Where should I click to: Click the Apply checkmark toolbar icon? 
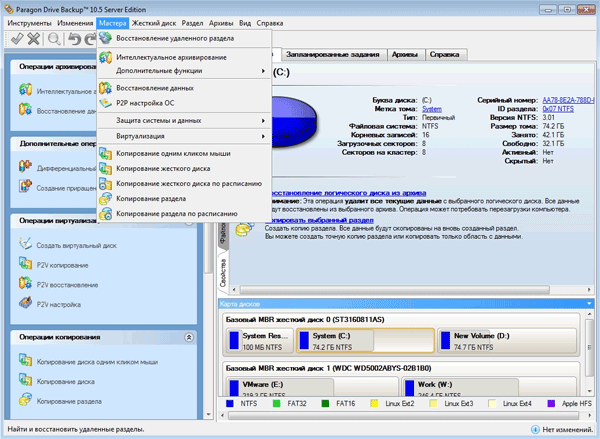click(17, 39)
